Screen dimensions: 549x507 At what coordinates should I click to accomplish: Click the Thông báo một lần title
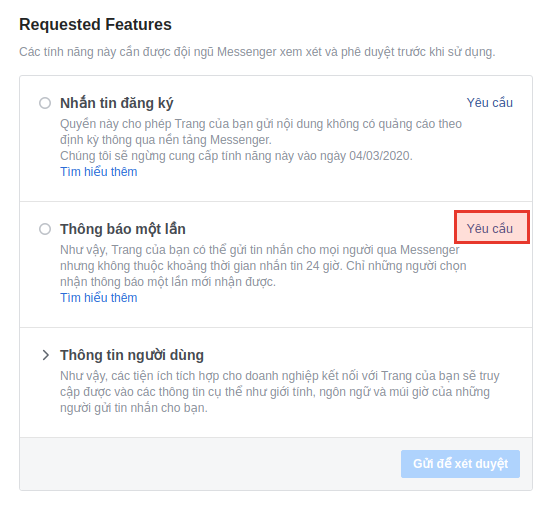coord(123,229)
